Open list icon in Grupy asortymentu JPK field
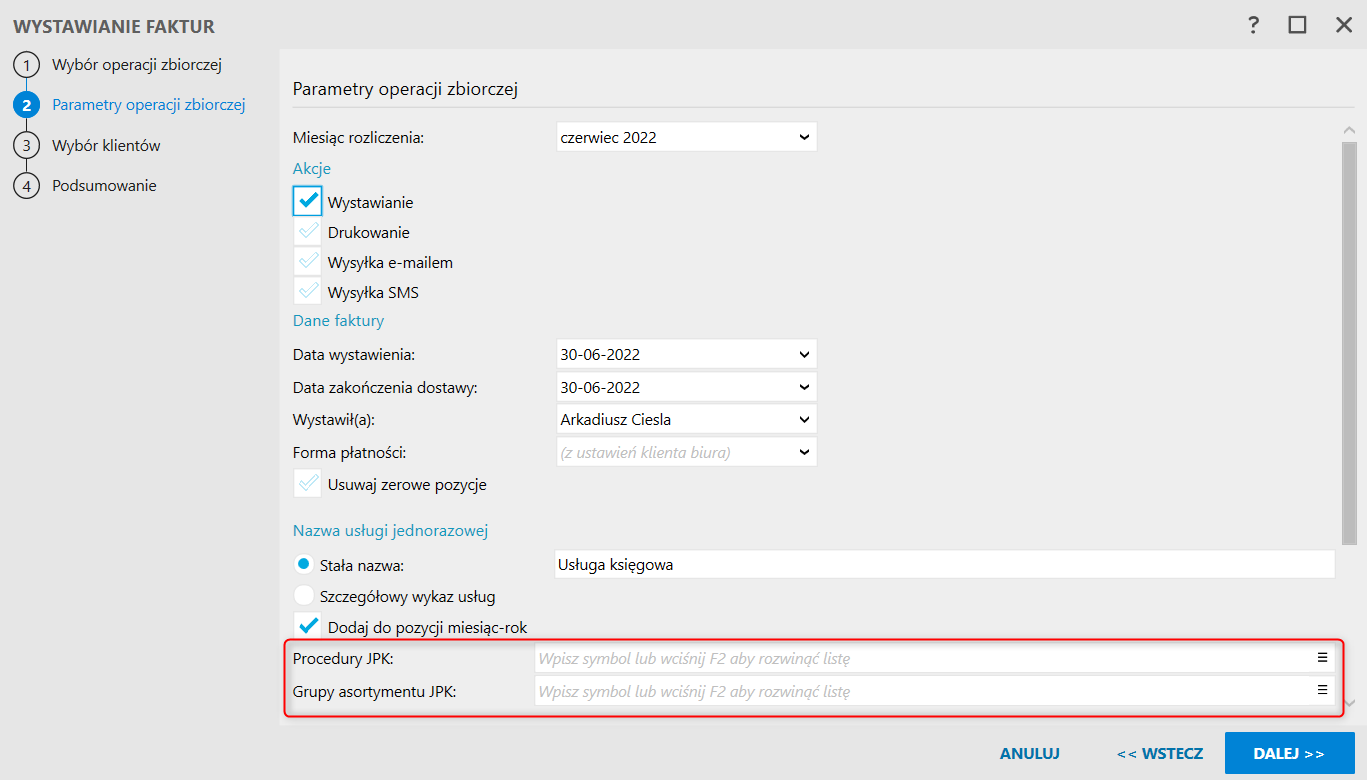The image size is (1367, 780). point(1322,690)
